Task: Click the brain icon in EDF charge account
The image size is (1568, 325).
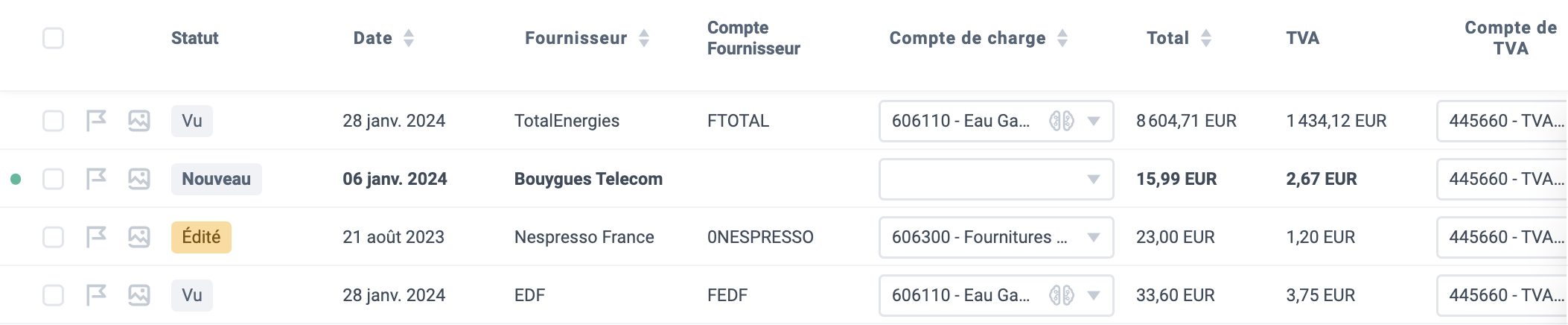Action: [x=1062, y=295]
